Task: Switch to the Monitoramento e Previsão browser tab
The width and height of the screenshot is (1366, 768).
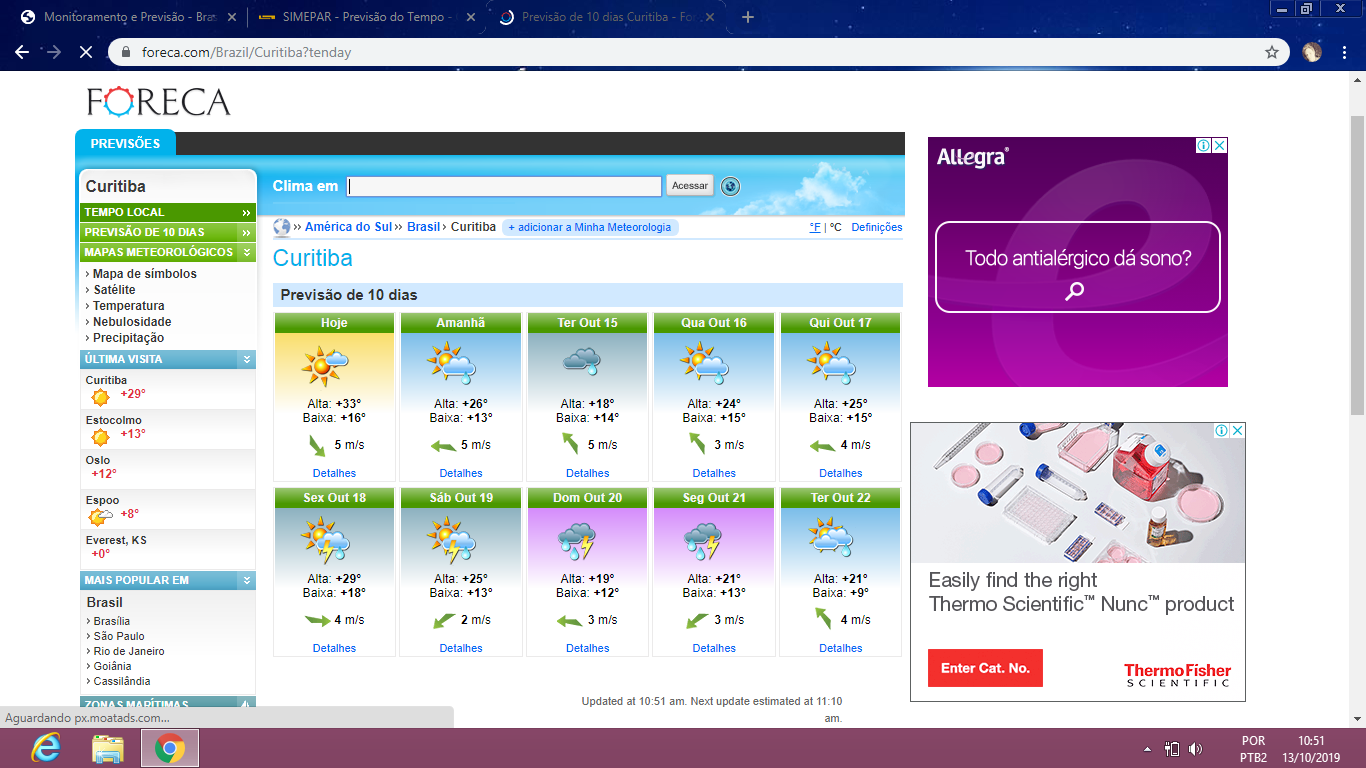Action: tap(127, 17)
